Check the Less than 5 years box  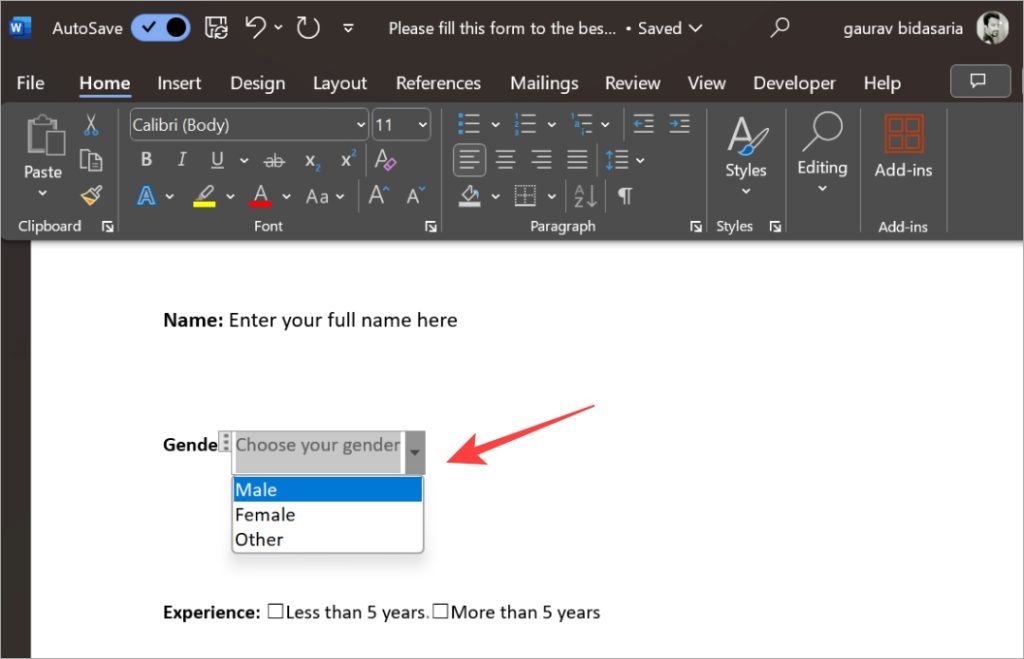click(276, 611)
